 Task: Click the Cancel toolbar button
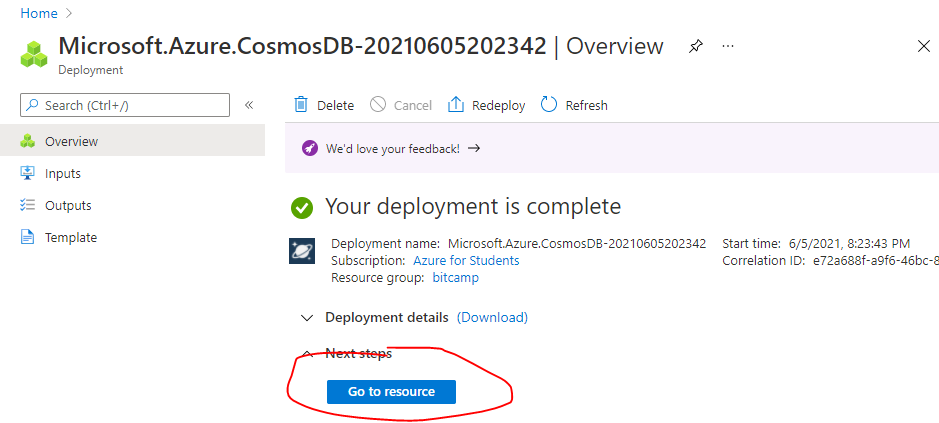[401, 105]
